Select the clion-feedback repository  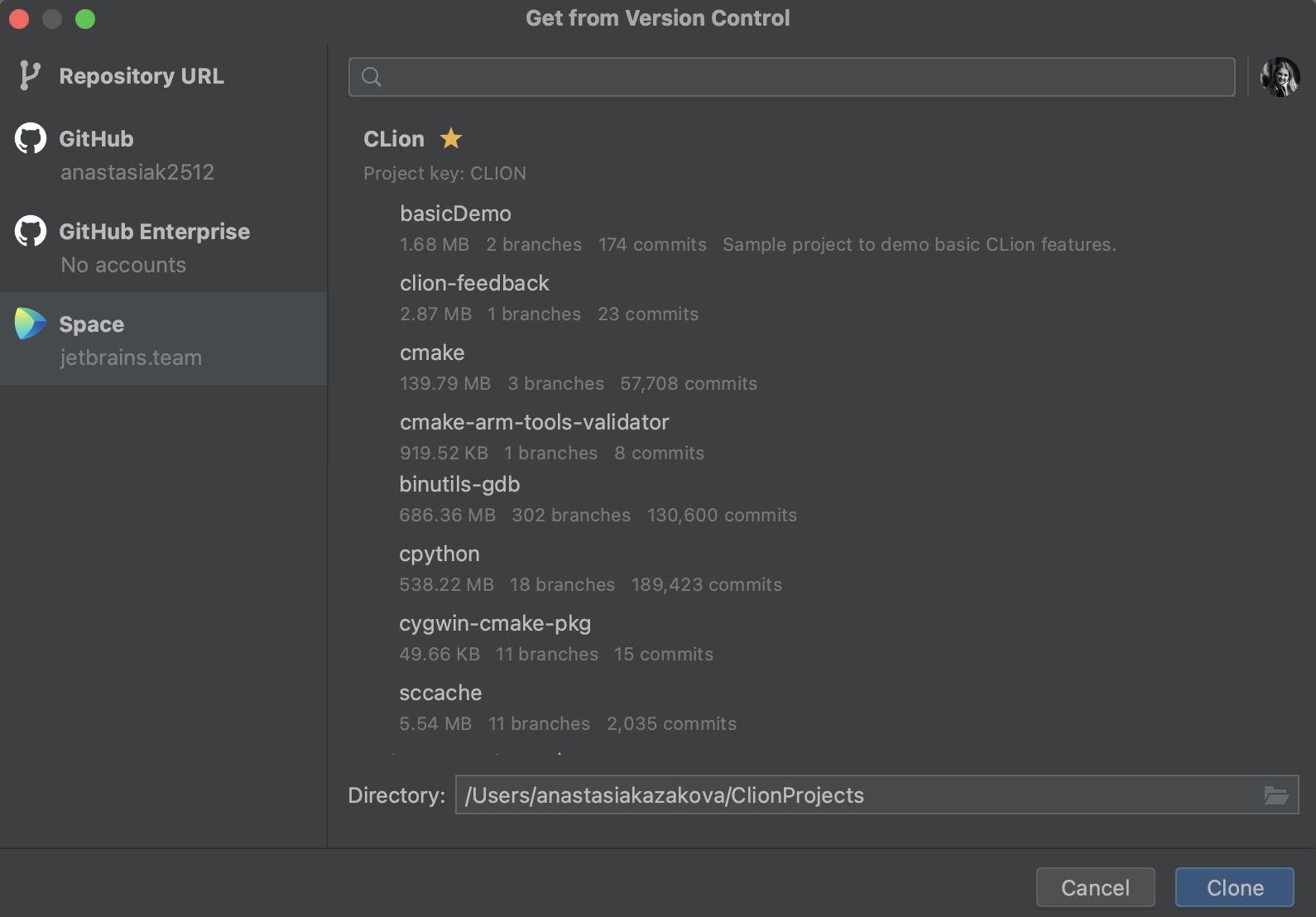coord(474,283)
